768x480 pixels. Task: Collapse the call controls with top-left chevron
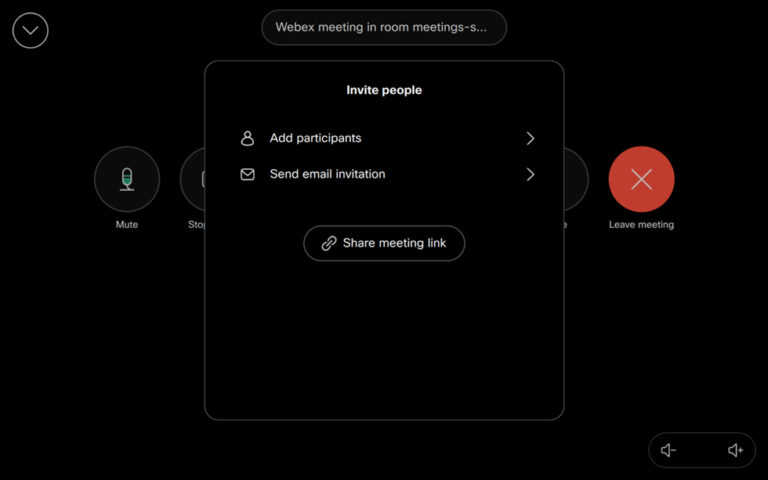(30, 30)
